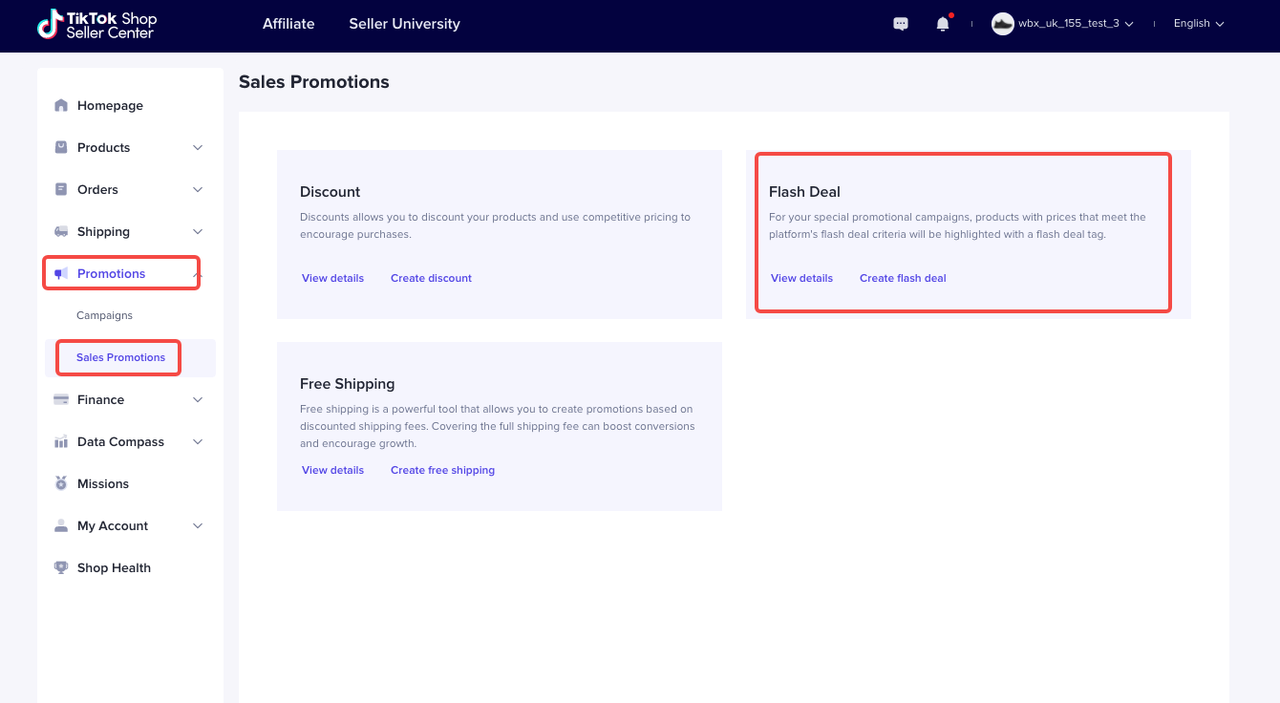Click the account avatar picture
This screenshot has height=703, width=1280.
pyautogui.click(x=1002, y=24)
